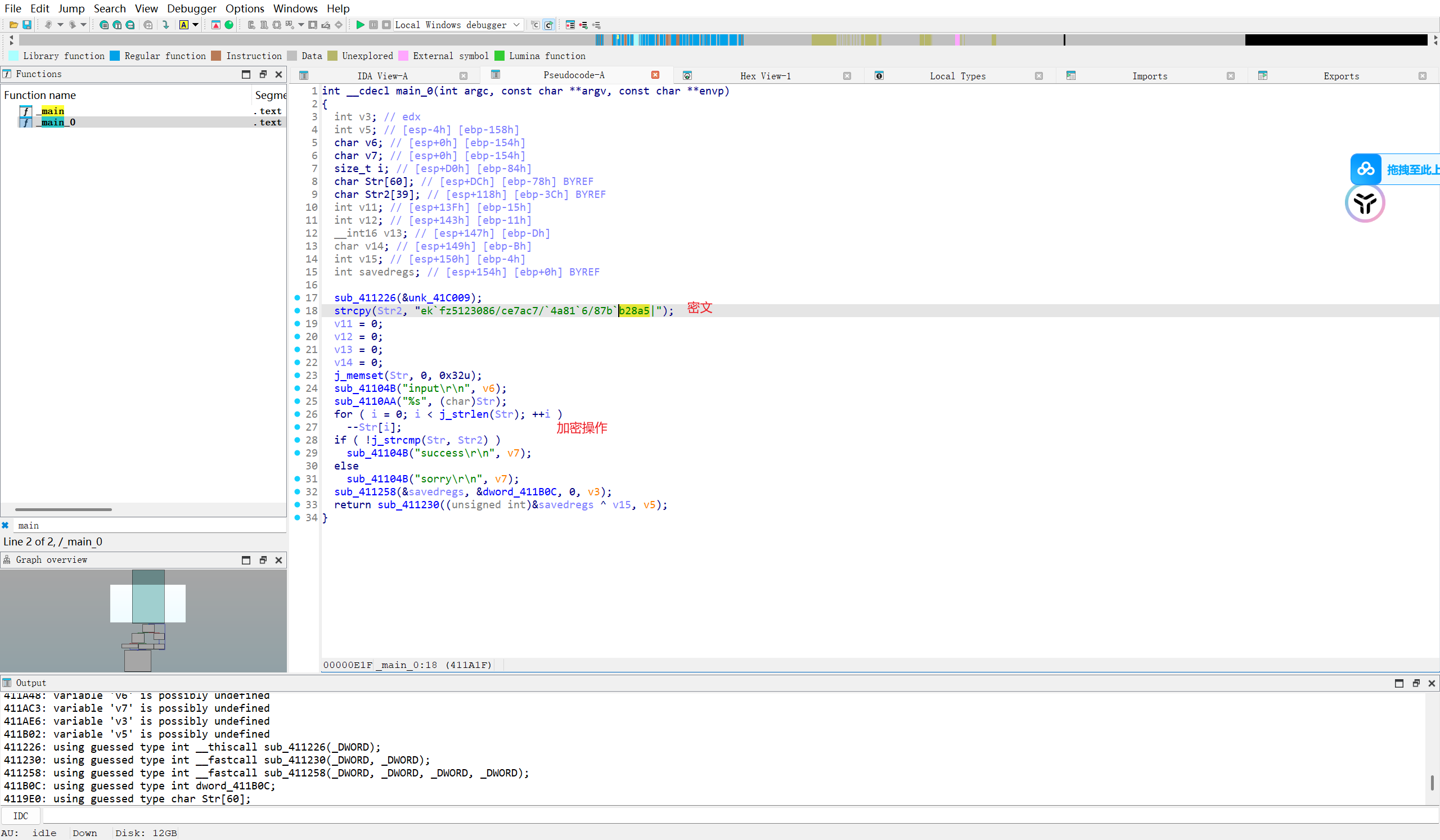
Task: Click the breakpoint list toolbar icon
Action: [x=570, y=25]
